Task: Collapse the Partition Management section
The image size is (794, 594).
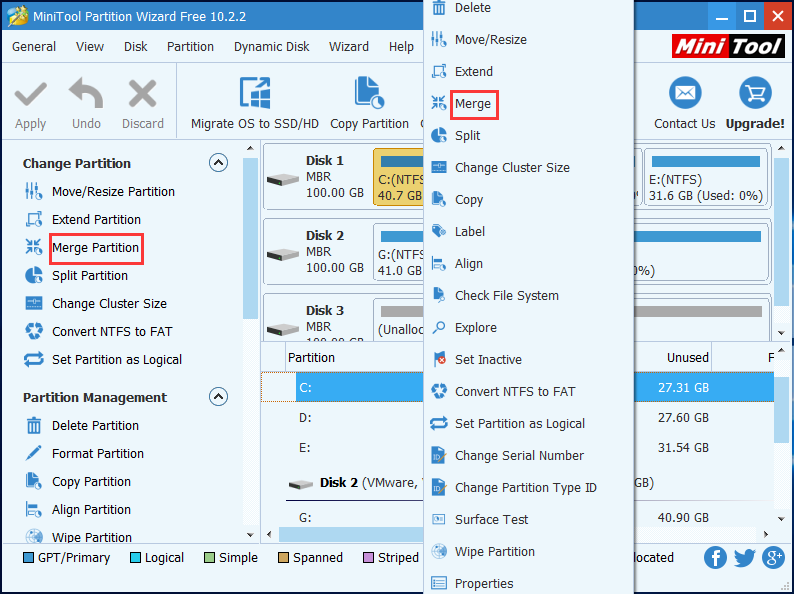Action: click(218, 397)
